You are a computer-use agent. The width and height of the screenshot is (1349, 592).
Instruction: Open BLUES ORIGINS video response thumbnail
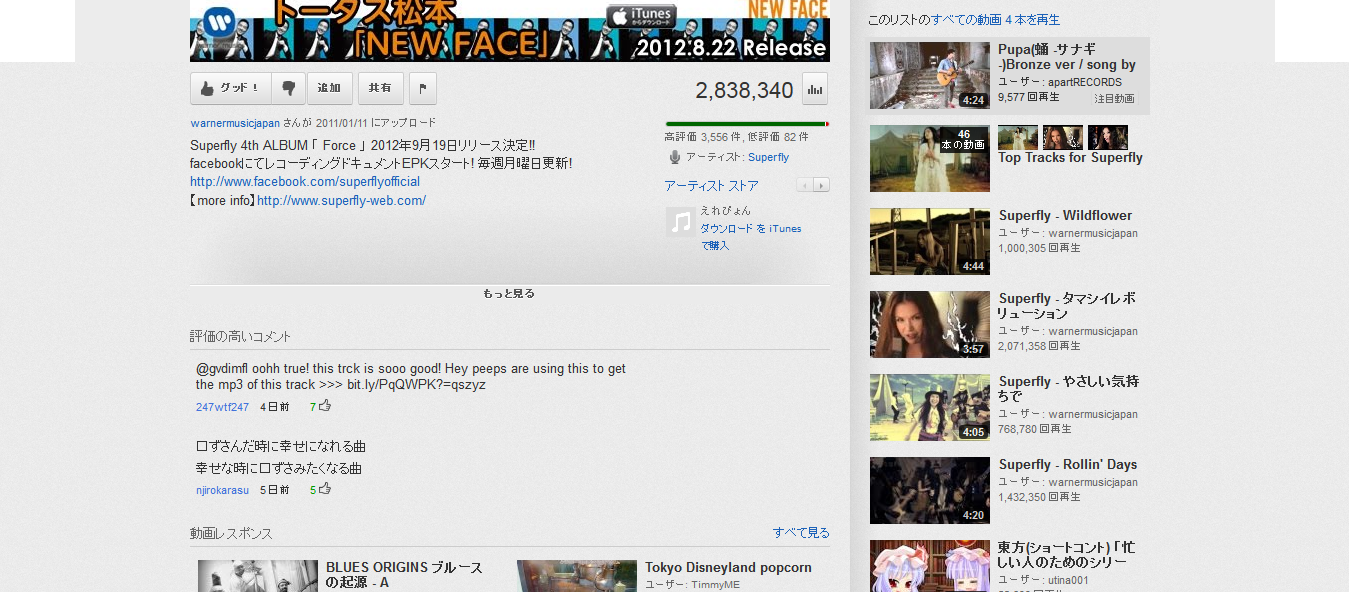[x=258, y=576]
